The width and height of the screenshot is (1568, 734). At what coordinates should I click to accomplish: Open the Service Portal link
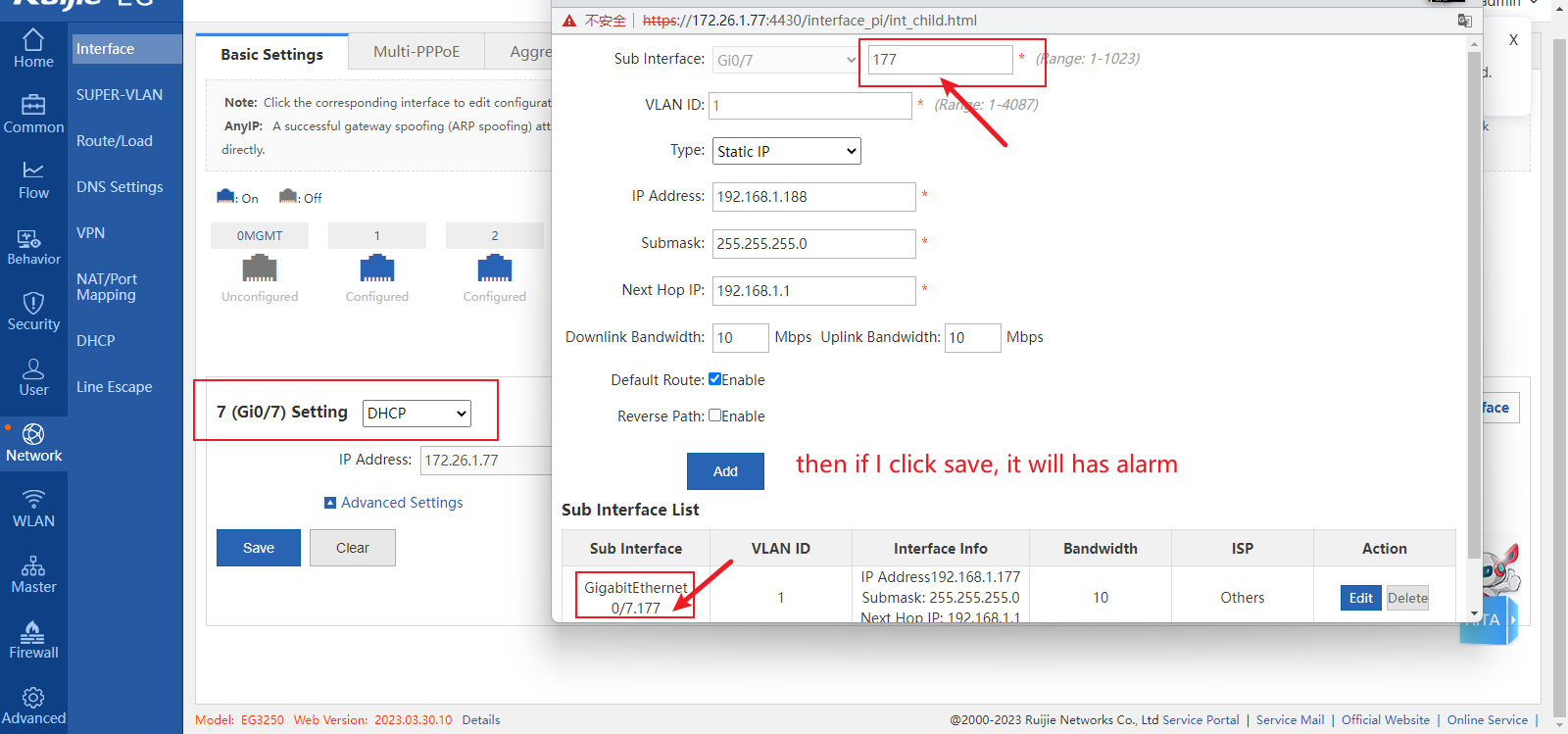point(1200,719)
